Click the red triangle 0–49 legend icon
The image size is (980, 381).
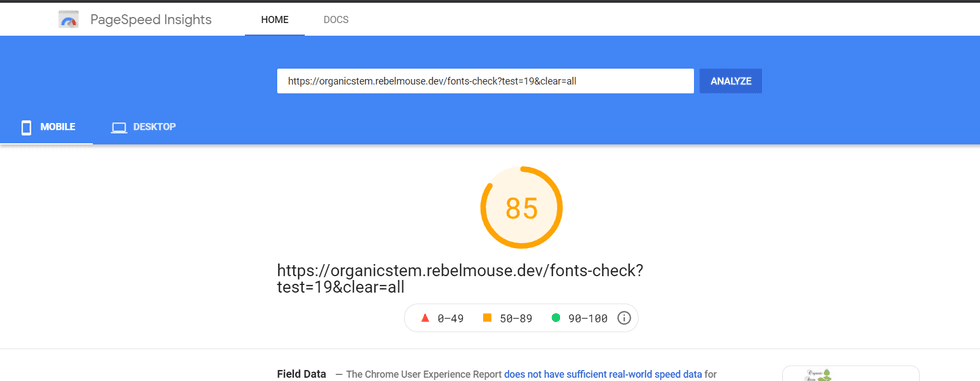click(x=425, y=318)
